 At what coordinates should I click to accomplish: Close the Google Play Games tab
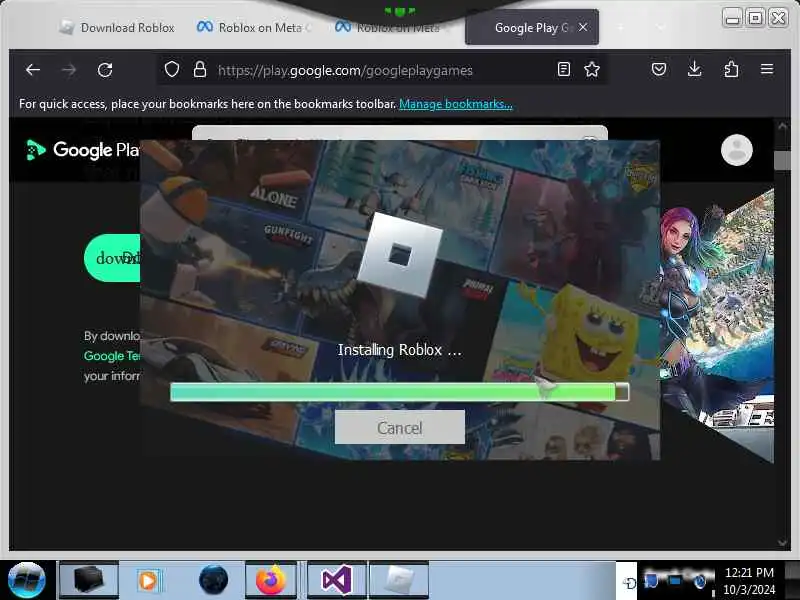[x=583, y=28]
